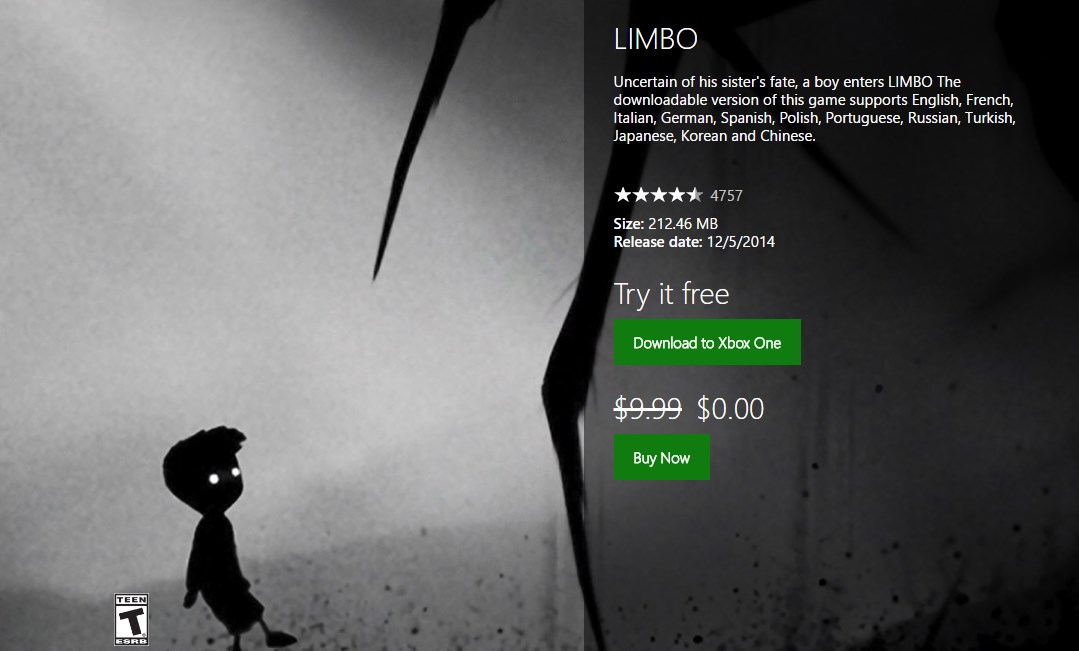Click the boy's glowing white eyes
This screenshot has width=1079, height=651.
point(224,476)
